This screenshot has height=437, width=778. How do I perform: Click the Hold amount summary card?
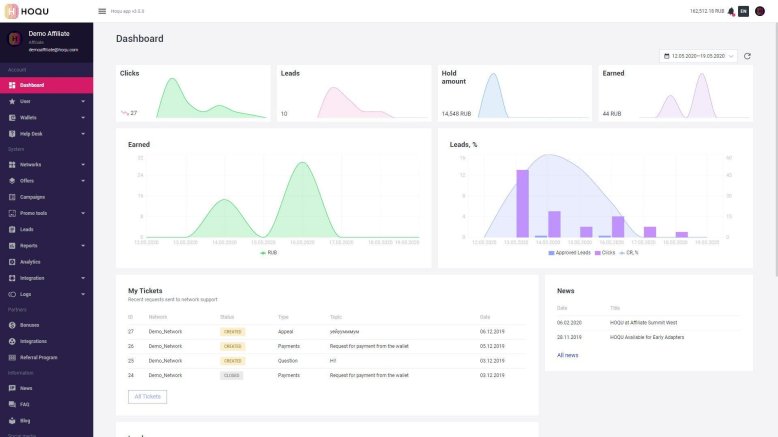tap(515, 93)
